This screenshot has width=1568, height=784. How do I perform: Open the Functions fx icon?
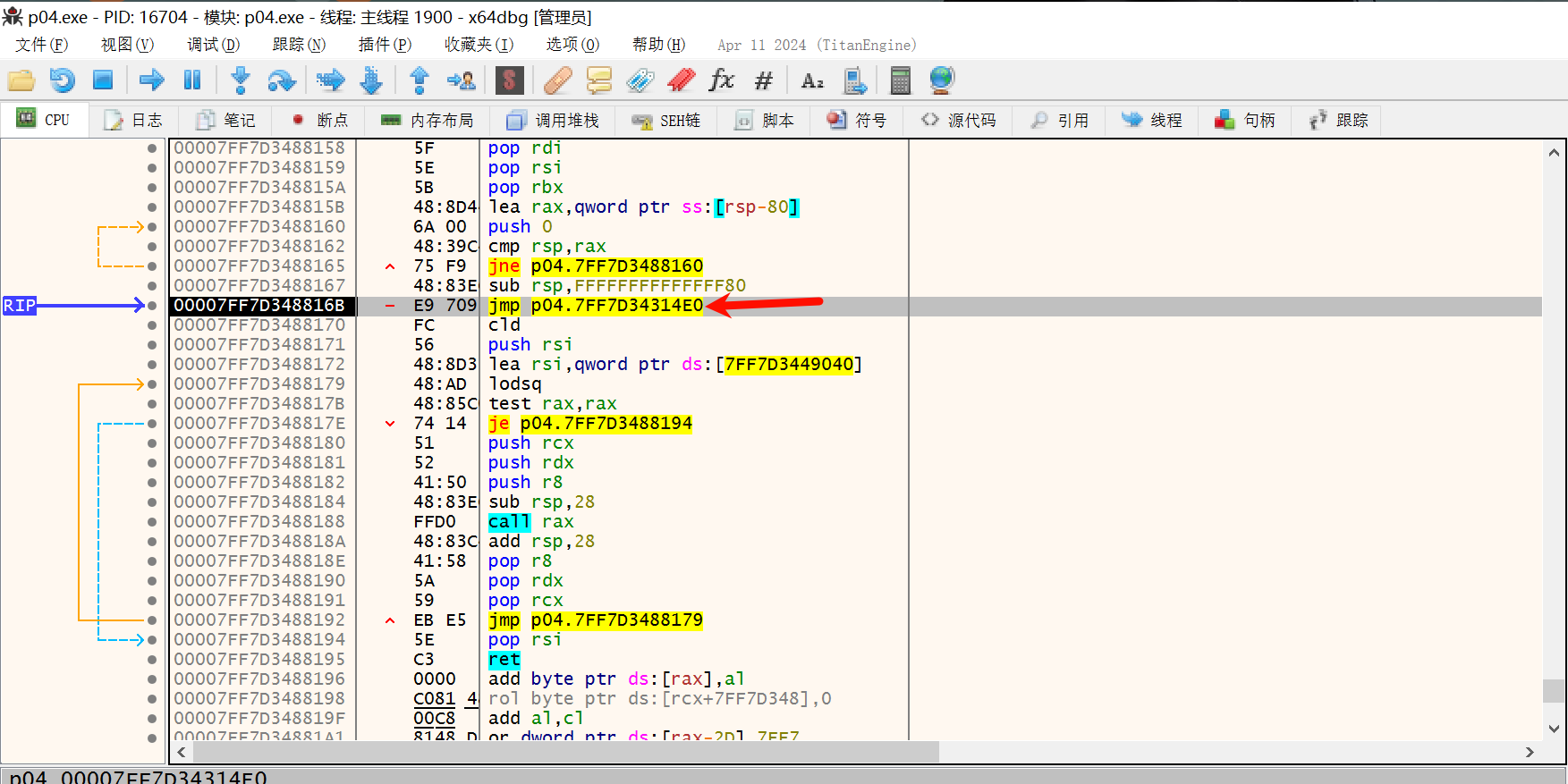pos(722,80)
